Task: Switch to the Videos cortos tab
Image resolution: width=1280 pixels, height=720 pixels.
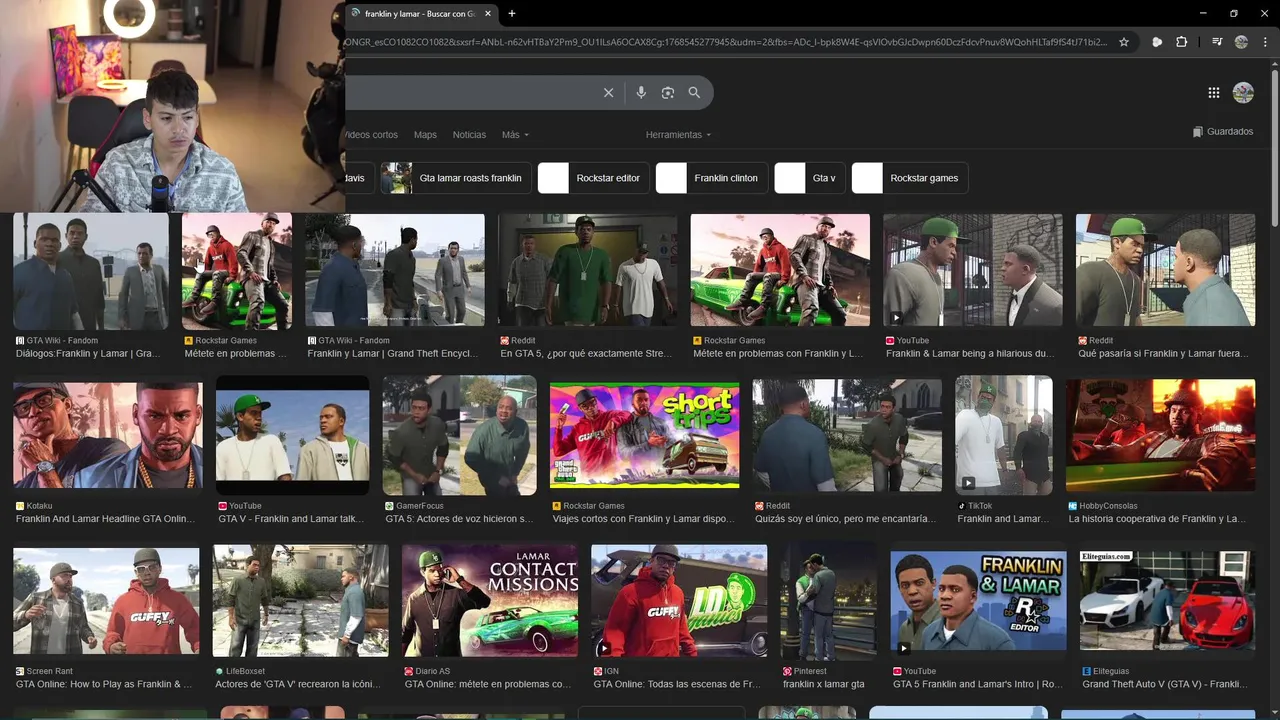Action: [371, 135]
